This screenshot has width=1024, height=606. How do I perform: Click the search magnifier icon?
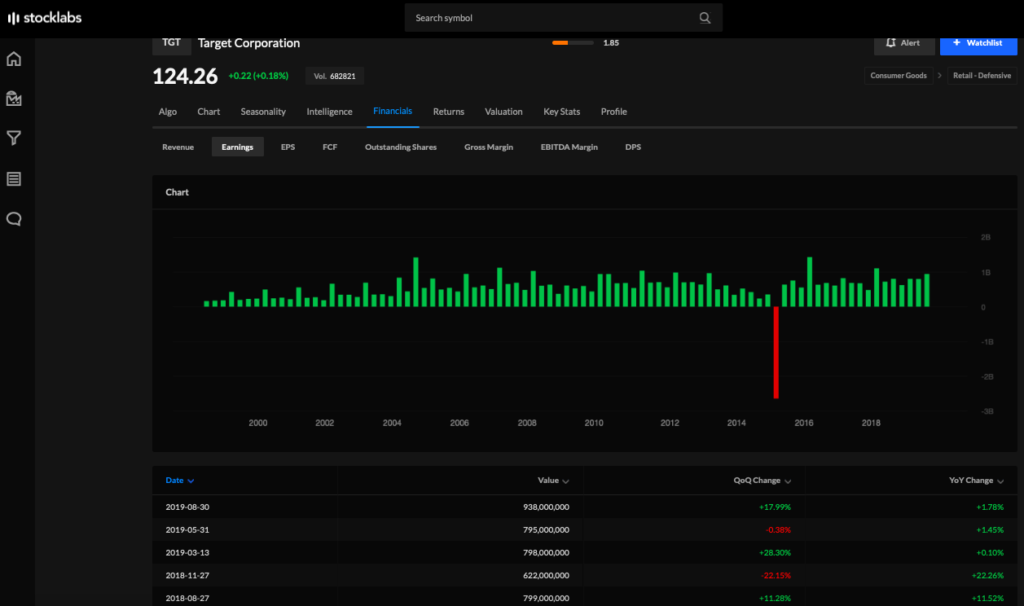705,18
